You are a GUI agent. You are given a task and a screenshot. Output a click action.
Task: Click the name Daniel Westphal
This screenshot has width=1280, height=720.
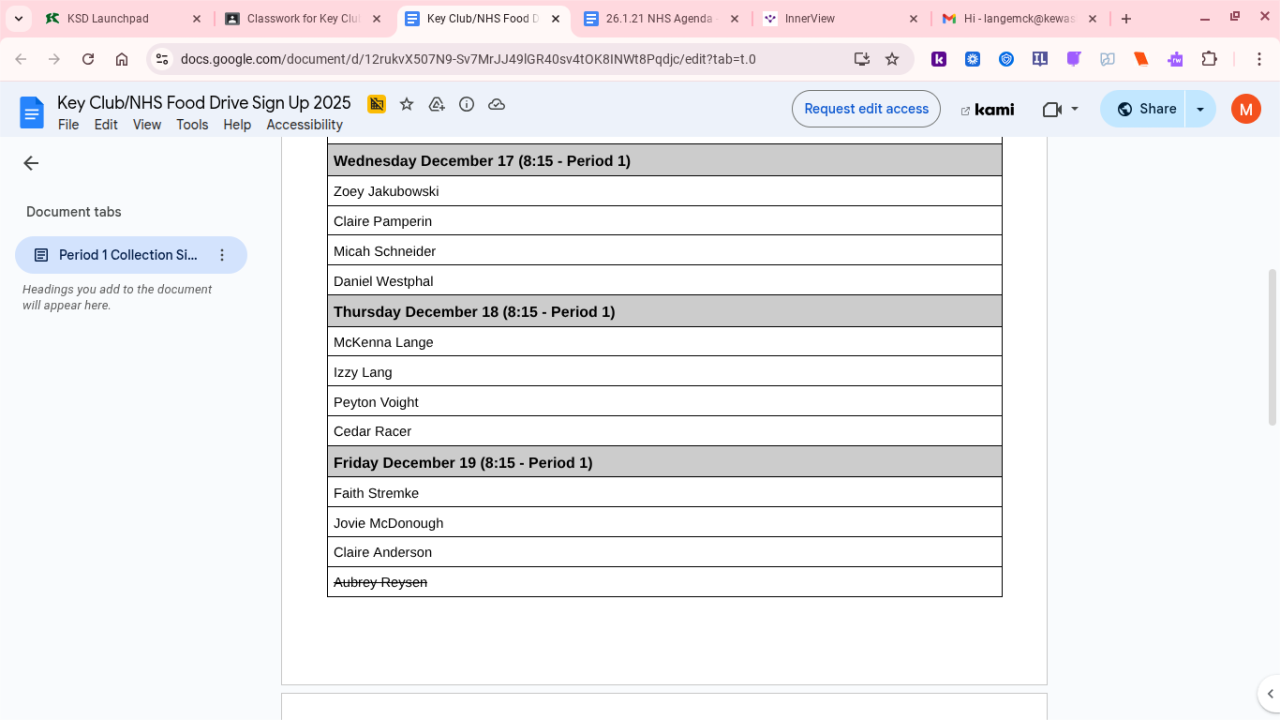tap(383, 281)
